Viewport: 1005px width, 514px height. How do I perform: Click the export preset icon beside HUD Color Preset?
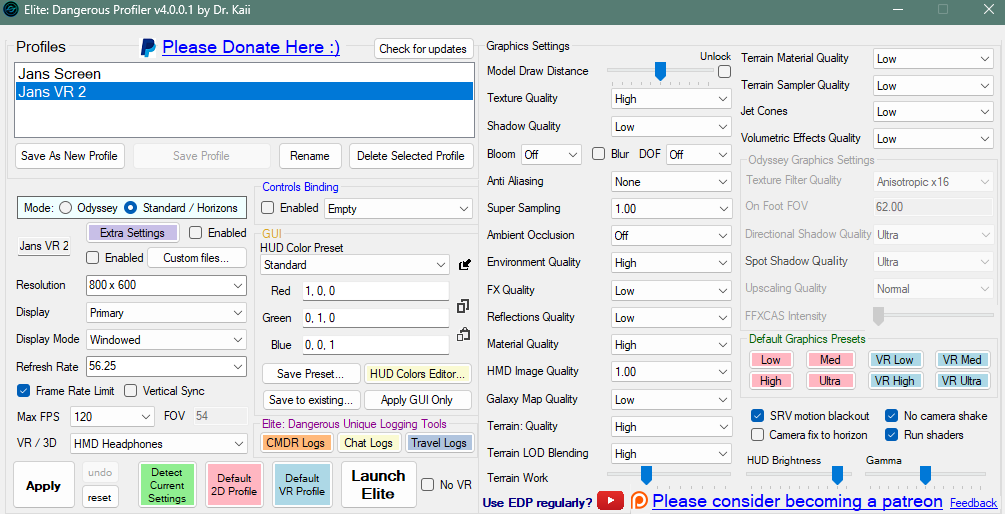(x=465, y=264)
